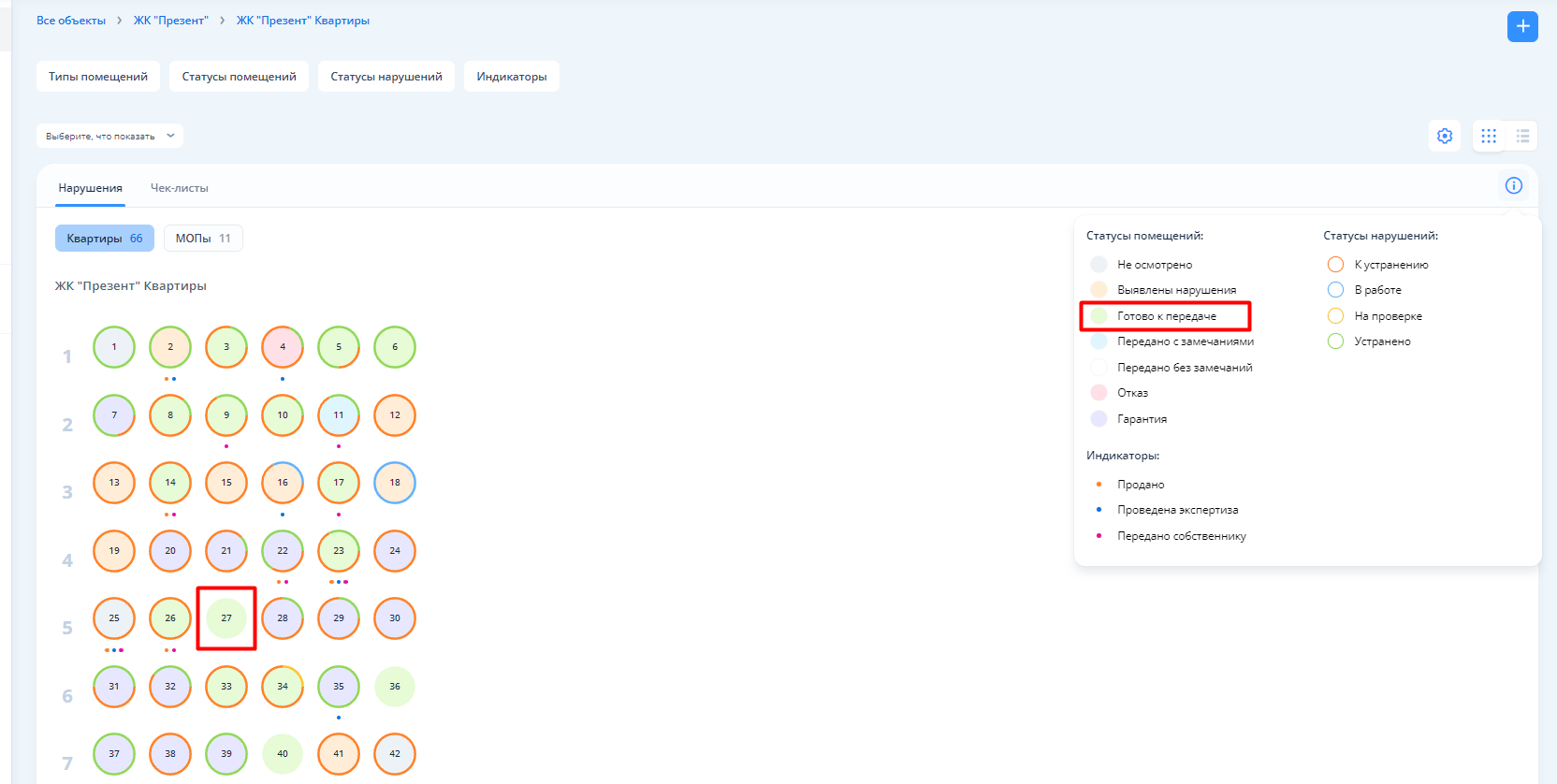Switch to the Чек-листы tab

pos(179,188)
